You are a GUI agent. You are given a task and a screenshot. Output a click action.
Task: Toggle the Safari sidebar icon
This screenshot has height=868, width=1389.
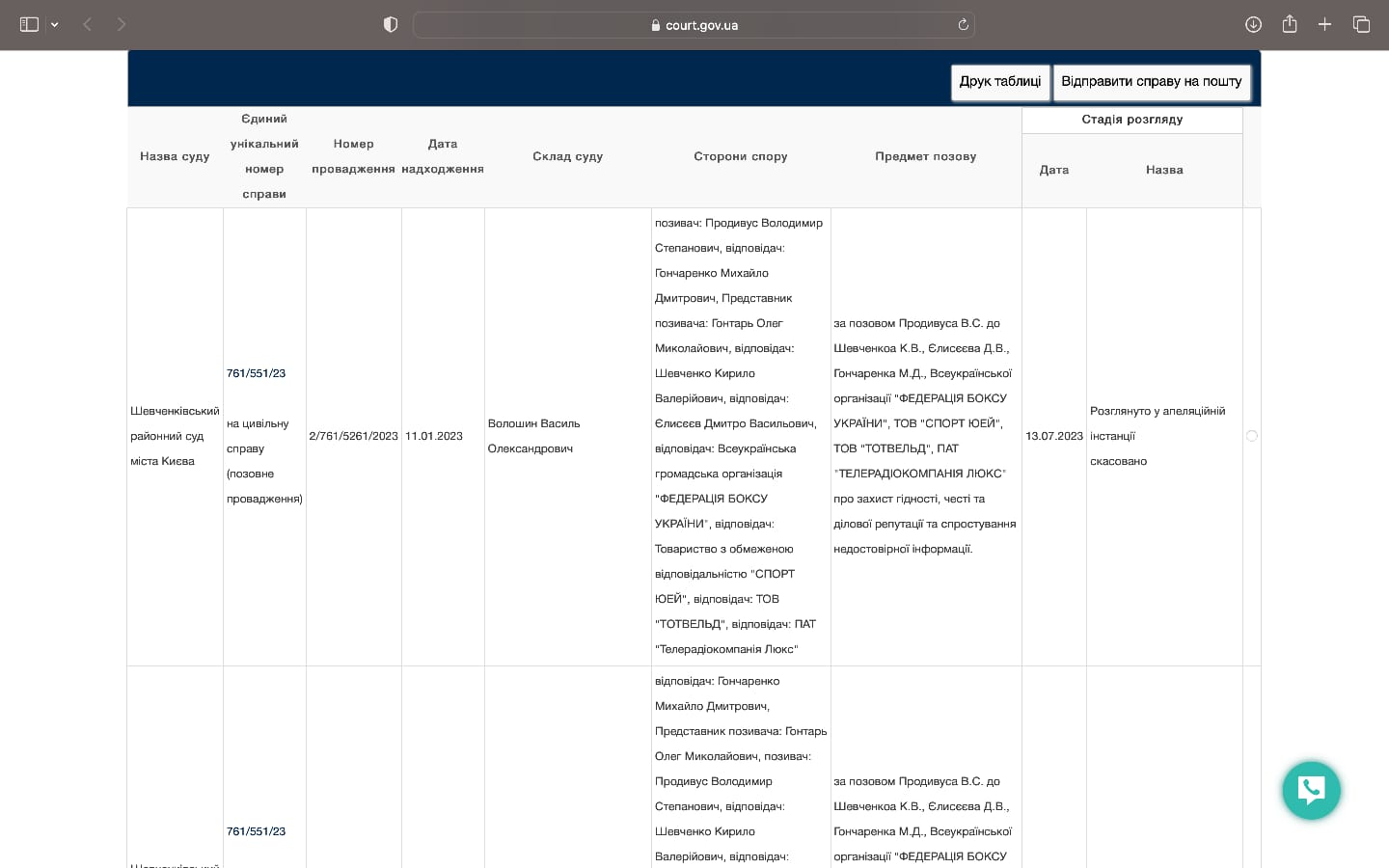[x=29, y=24]
